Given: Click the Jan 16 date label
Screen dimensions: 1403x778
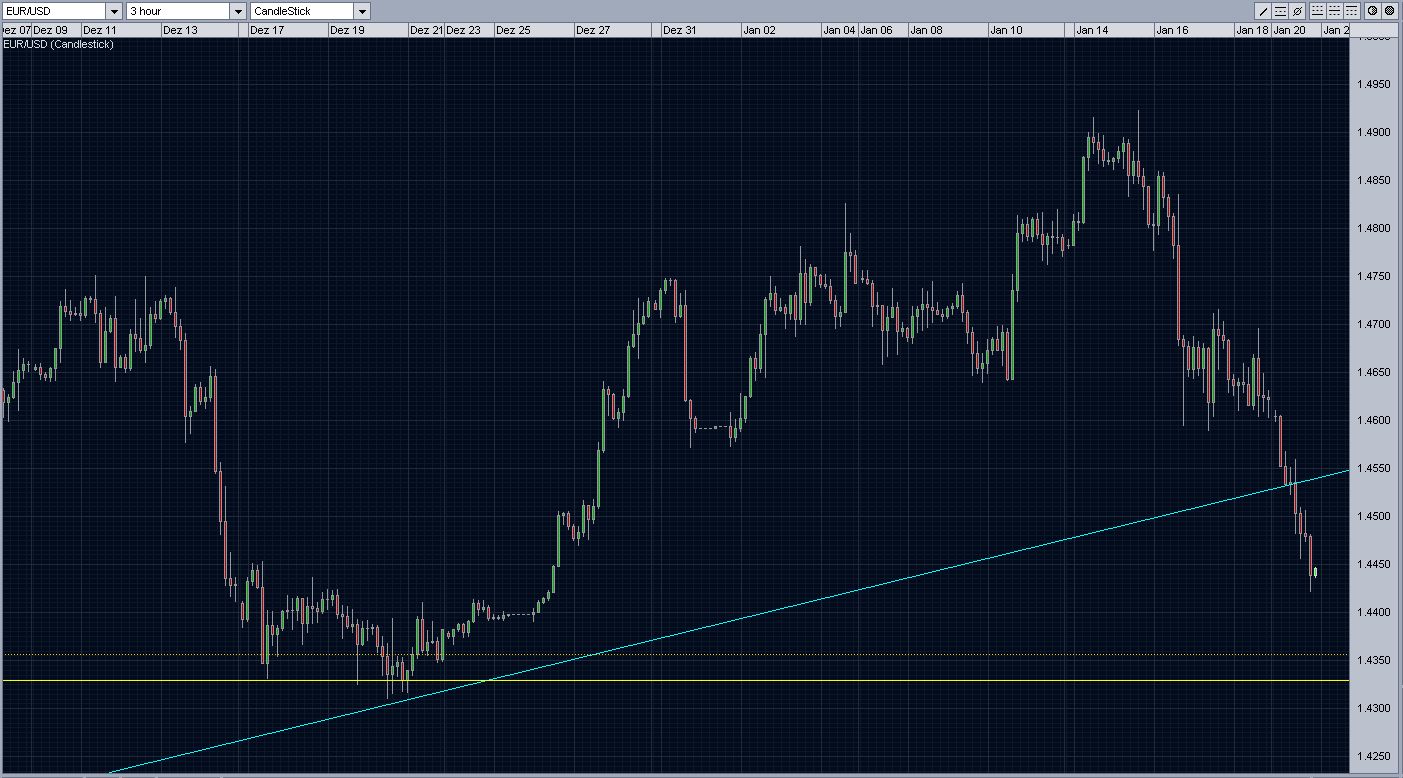Looking at the screenshot, I should tap(1172, 30).
